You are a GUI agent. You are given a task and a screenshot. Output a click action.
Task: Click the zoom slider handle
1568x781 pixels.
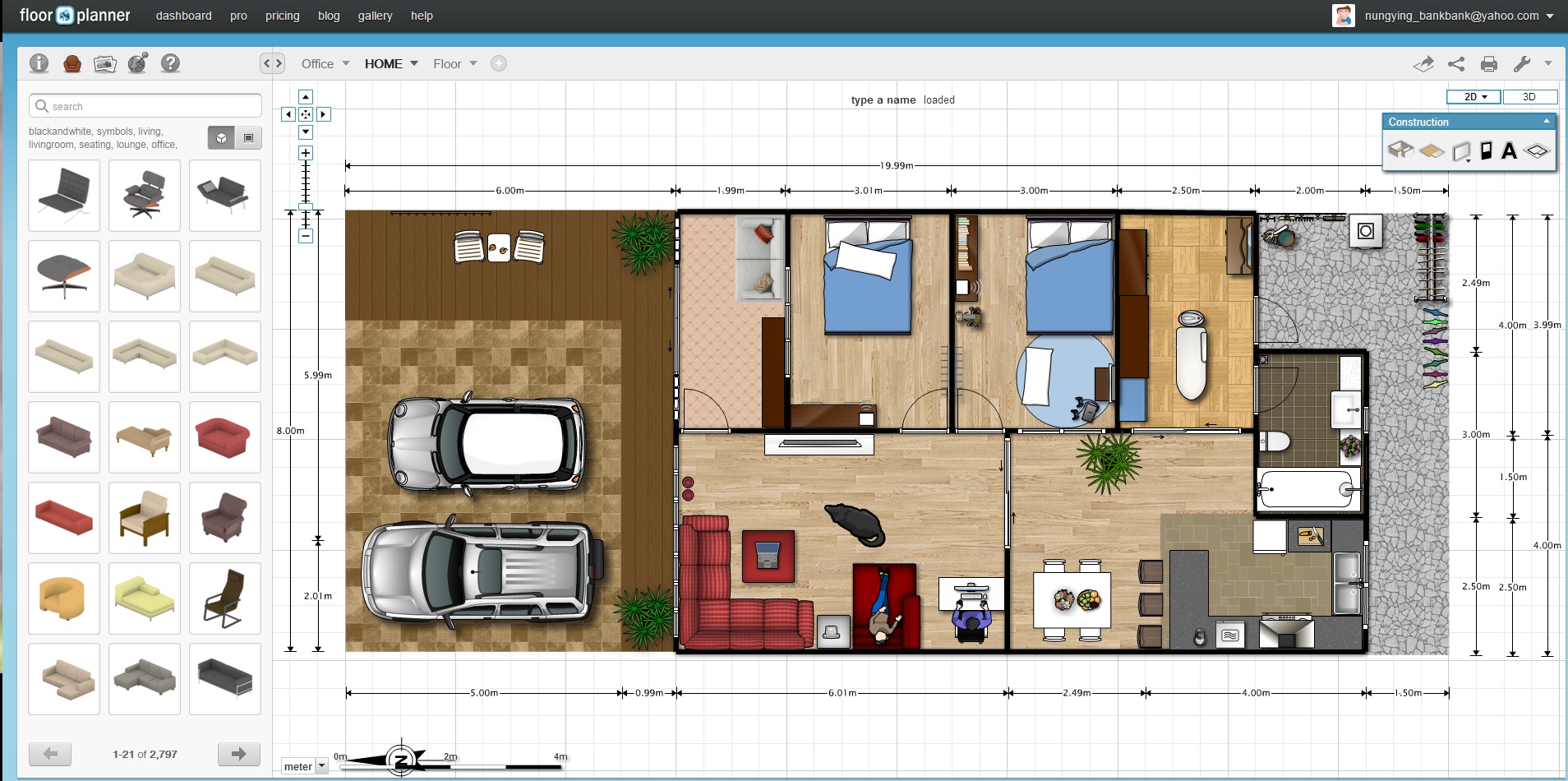(x=306, y=206)
